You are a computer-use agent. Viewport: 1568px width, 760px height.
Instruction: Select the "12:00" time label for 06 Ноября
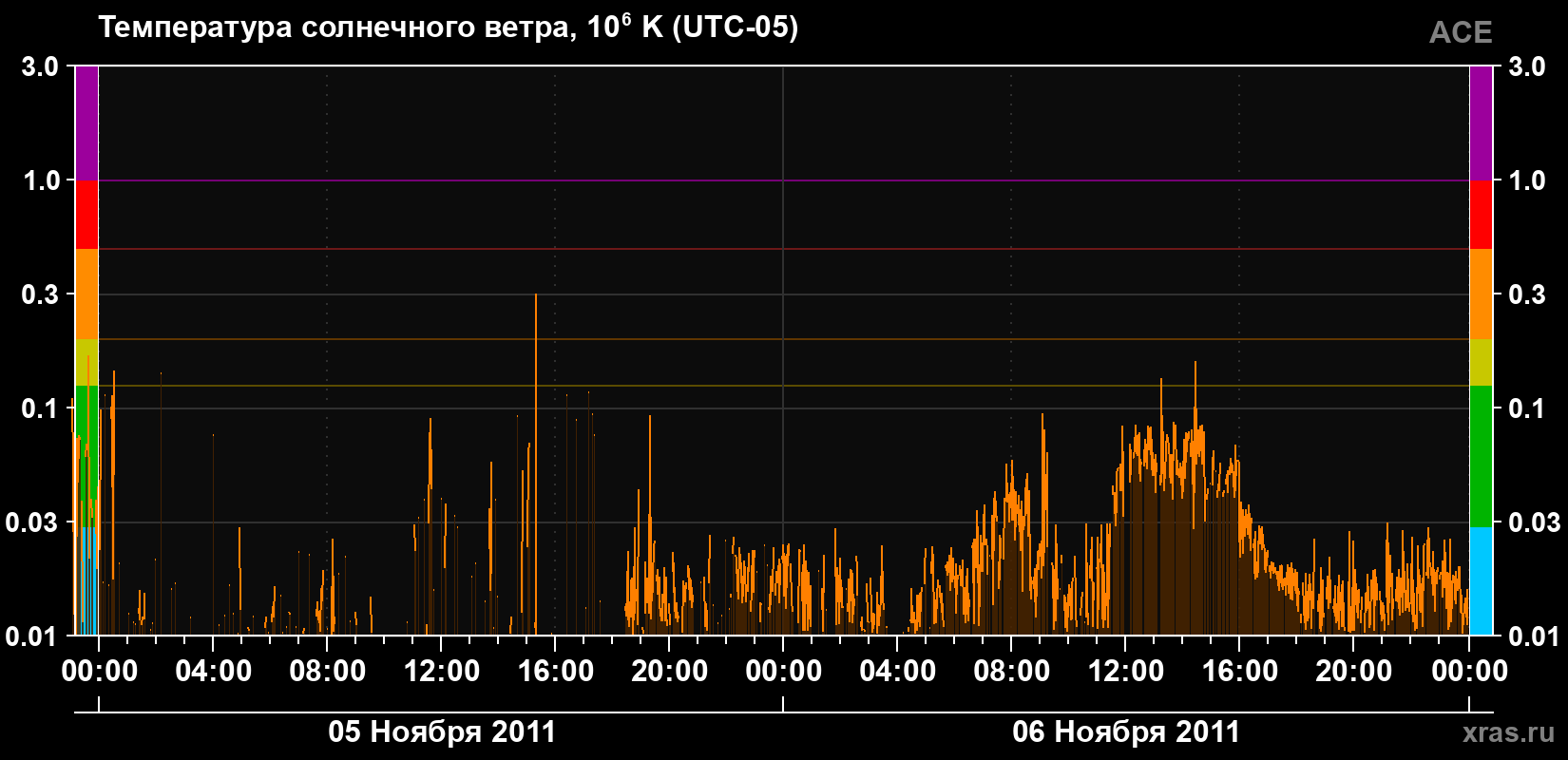1126,672
